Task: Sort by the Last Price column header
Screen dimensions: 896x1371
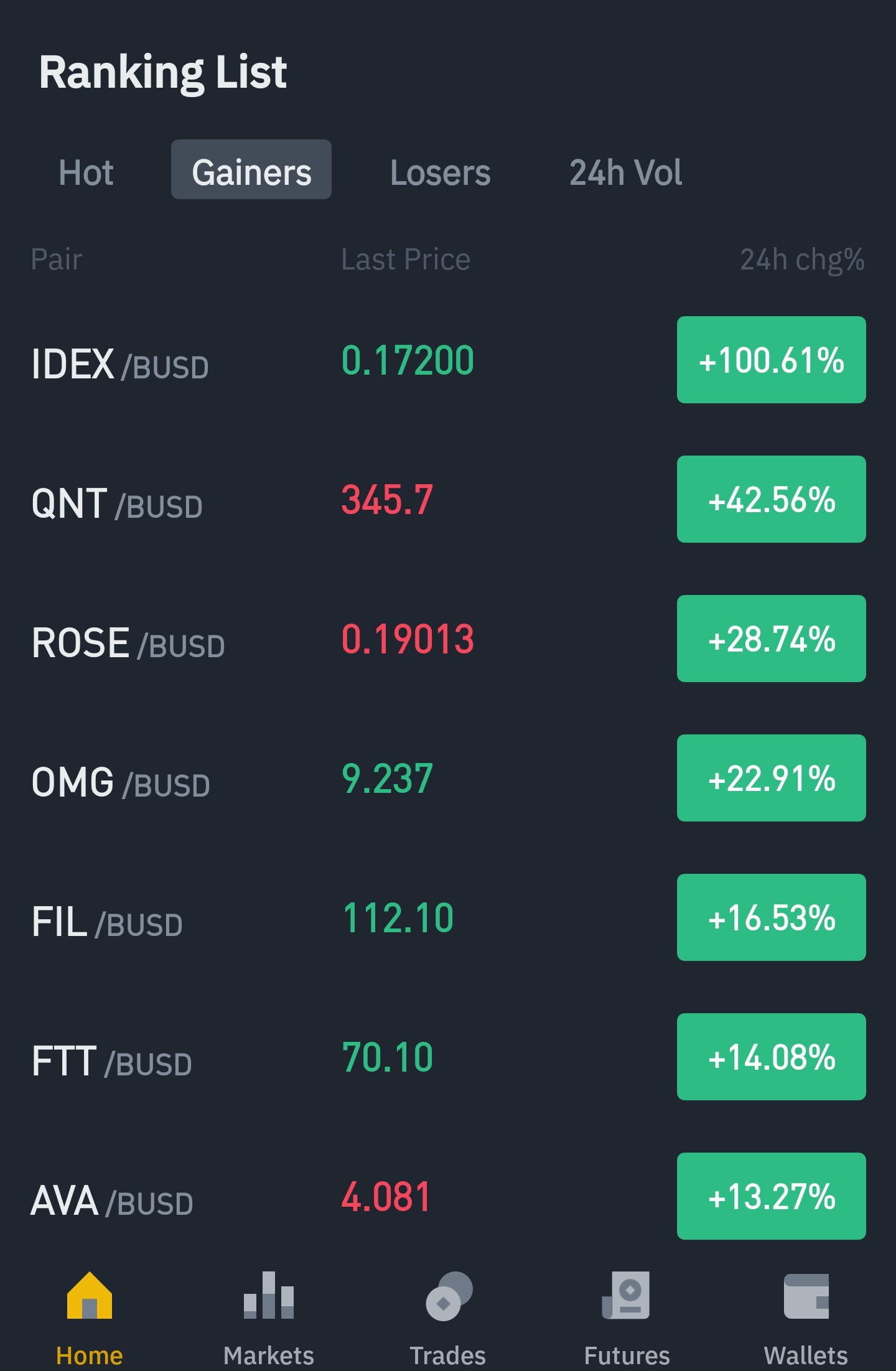Action: point(406,259)
